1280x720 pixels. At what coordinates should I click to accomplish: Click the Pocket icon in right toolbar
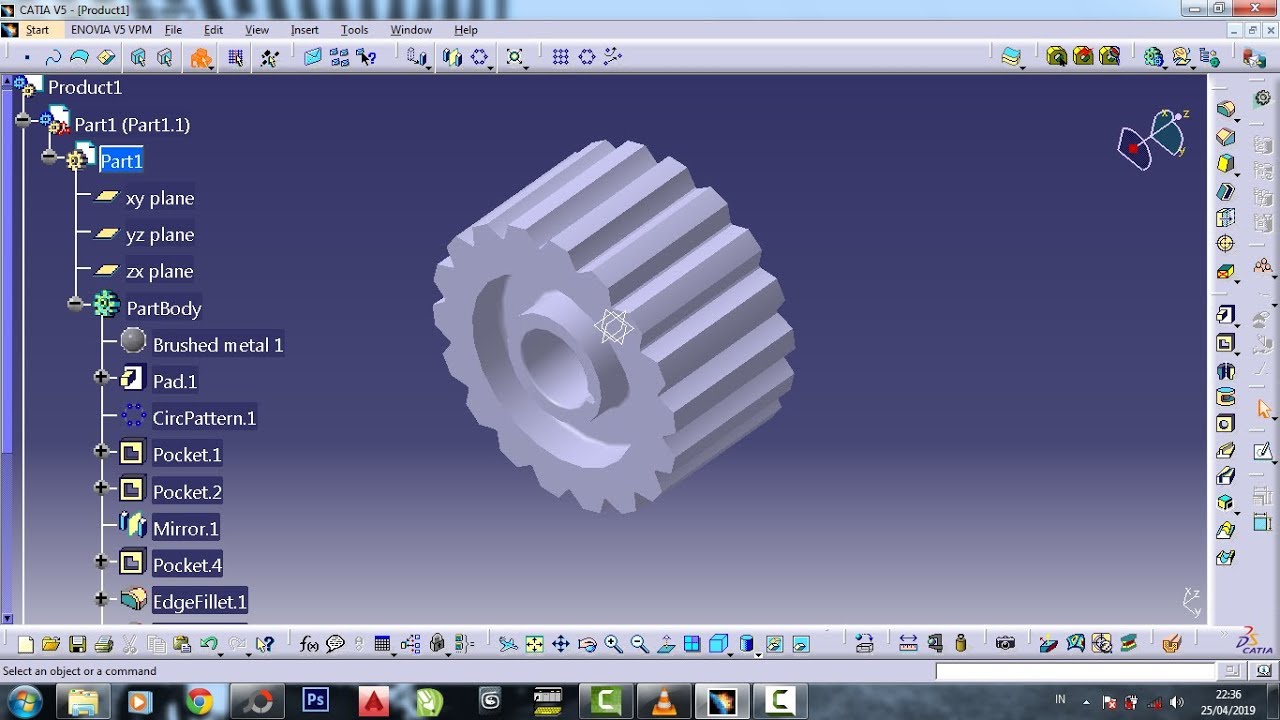[x=1226, y=343]
